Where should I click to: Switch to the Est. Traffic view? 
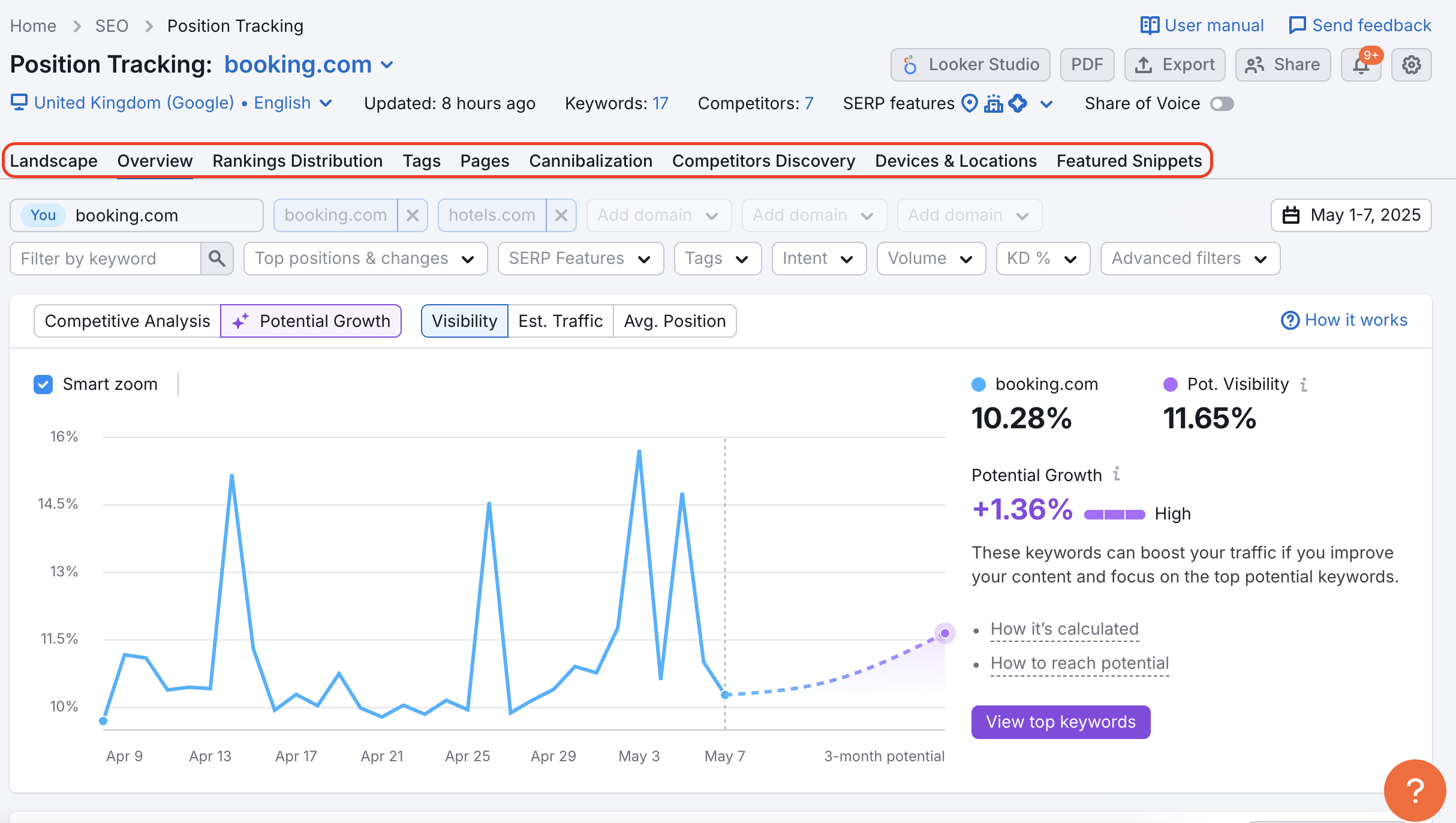pyautogui.click(x=560, y=320)
